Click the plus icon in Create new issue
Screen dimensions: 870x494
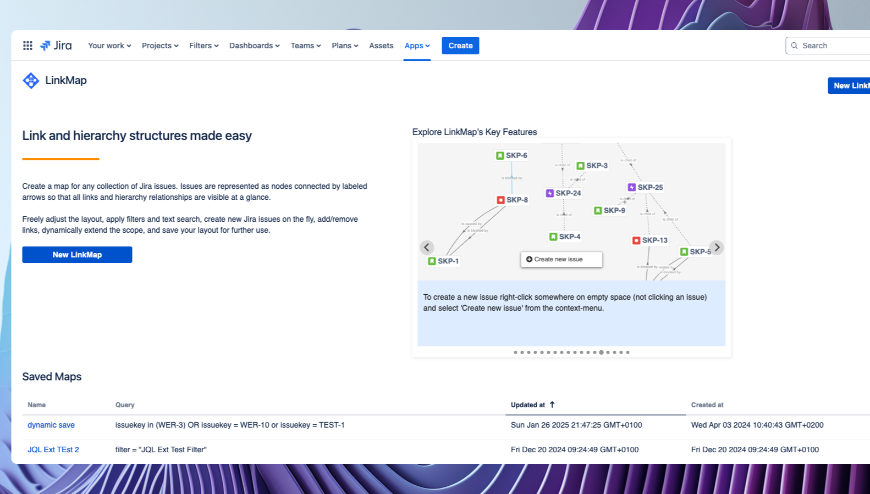pyautogui.click(x=529, y=259)
